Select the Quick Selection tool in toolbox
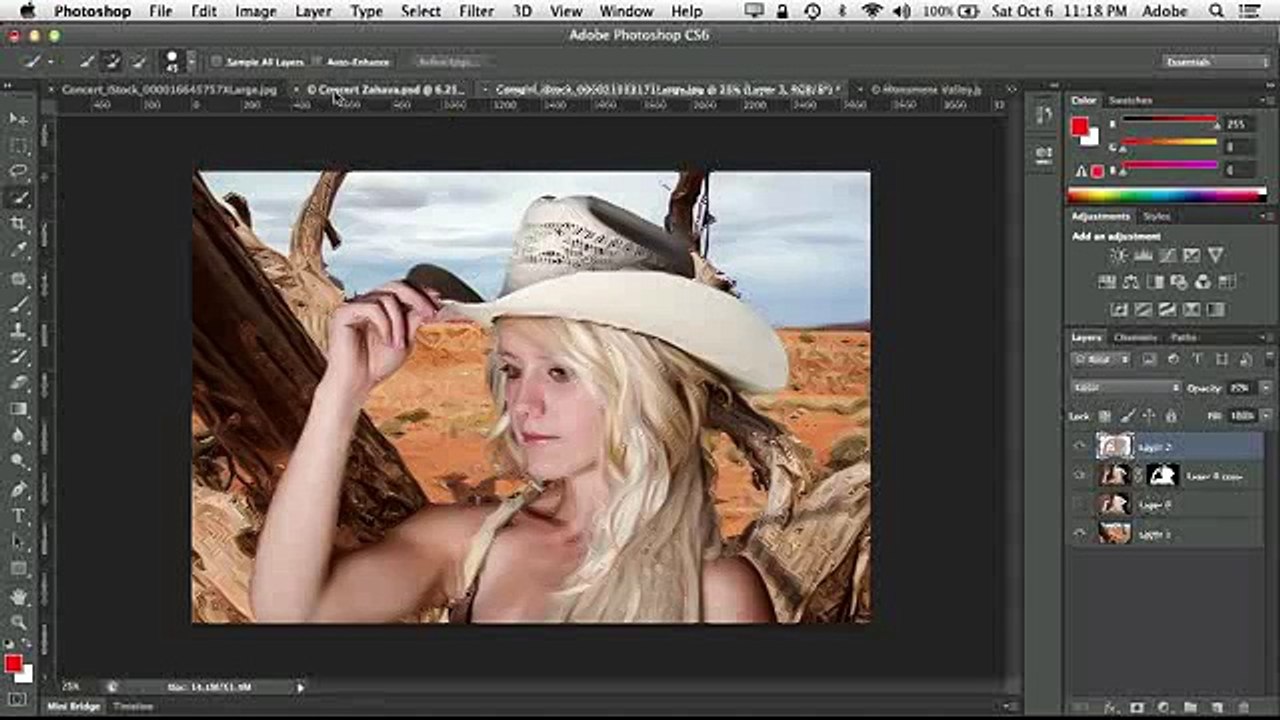Viewport: 1280px width, 720px height. 19,198
